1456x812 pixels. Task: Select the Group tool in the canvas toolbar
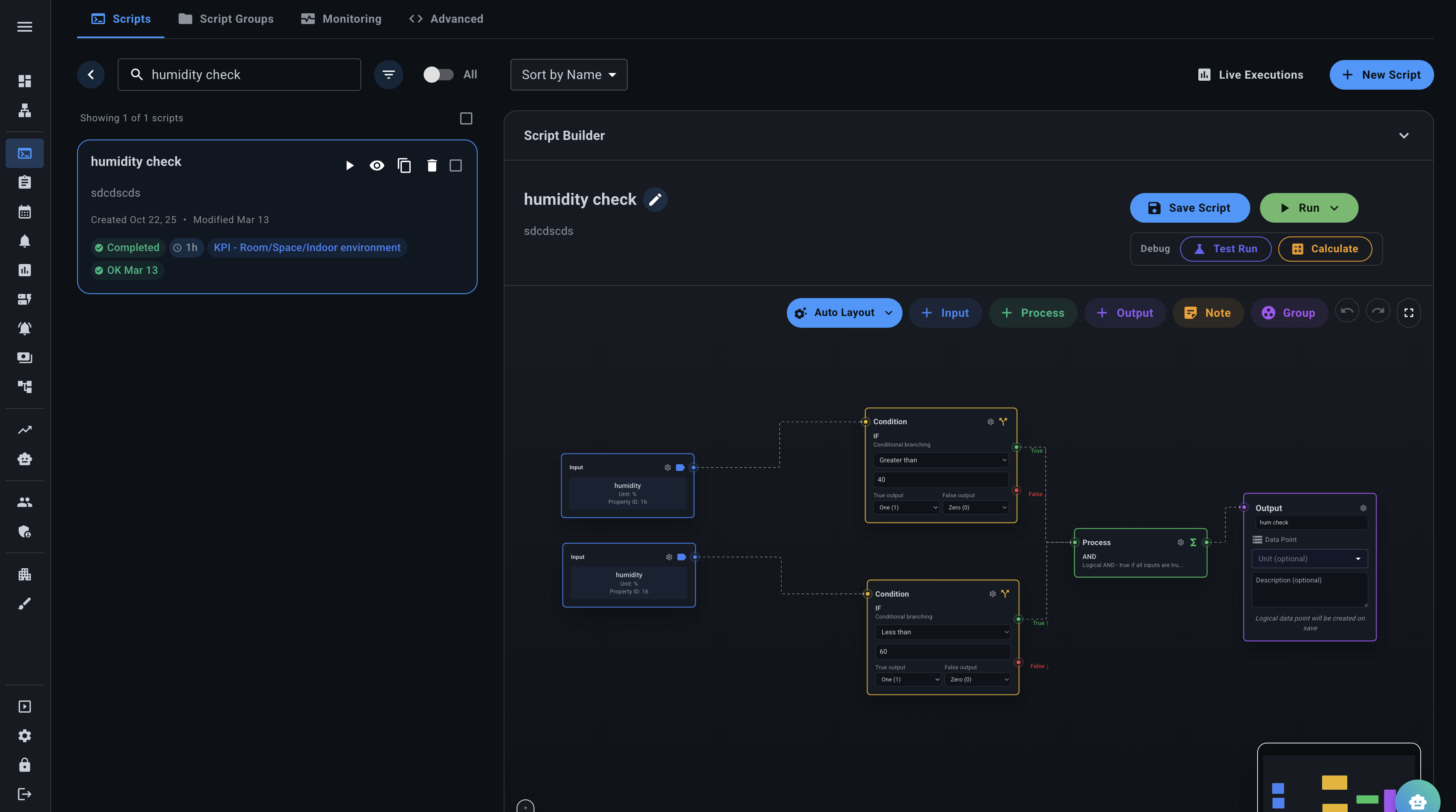[x=1289, y=312]
